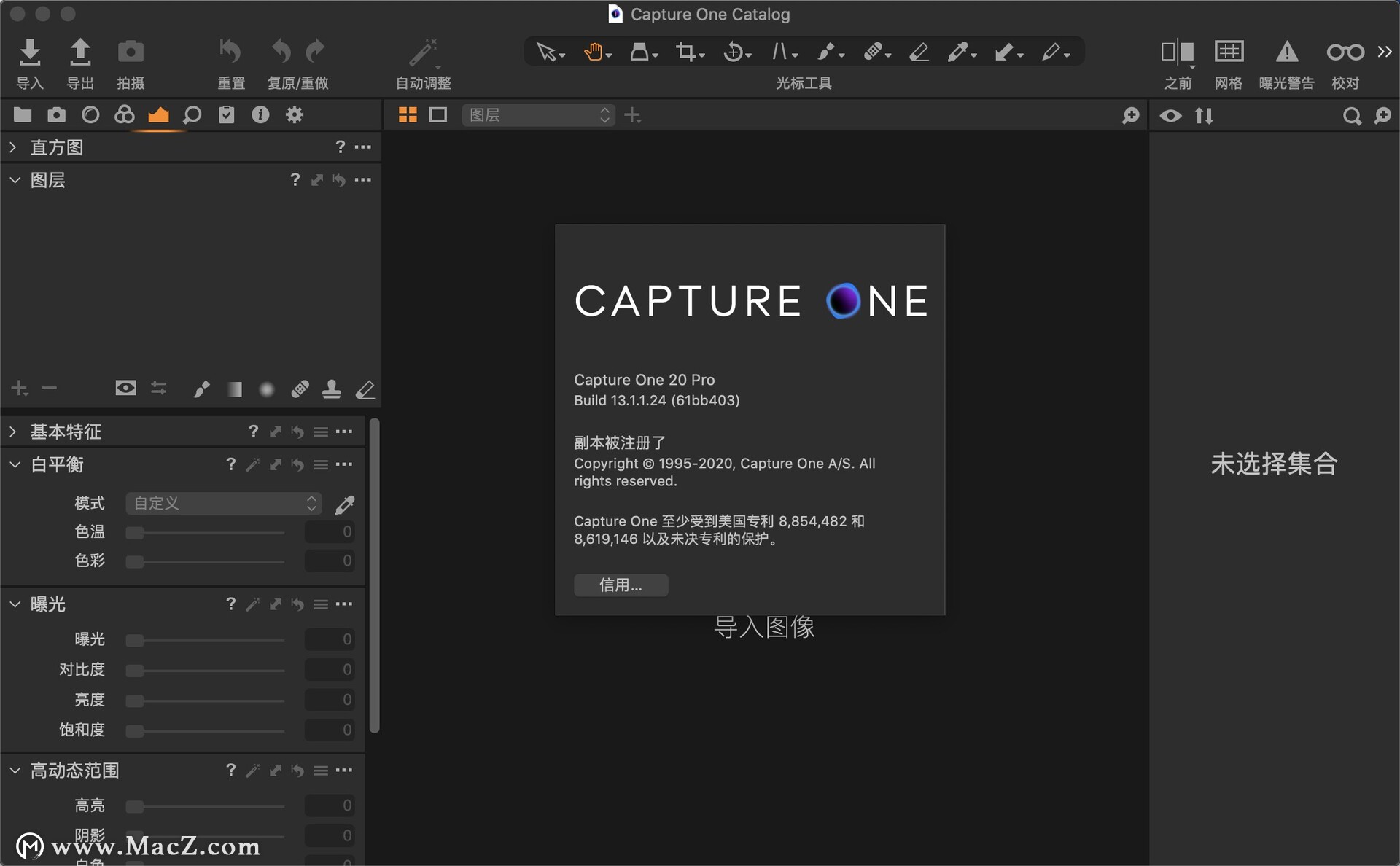Show more toolbar items via double chevron
Viewport: 1400px width, 866px height.
pos(1384,51)
